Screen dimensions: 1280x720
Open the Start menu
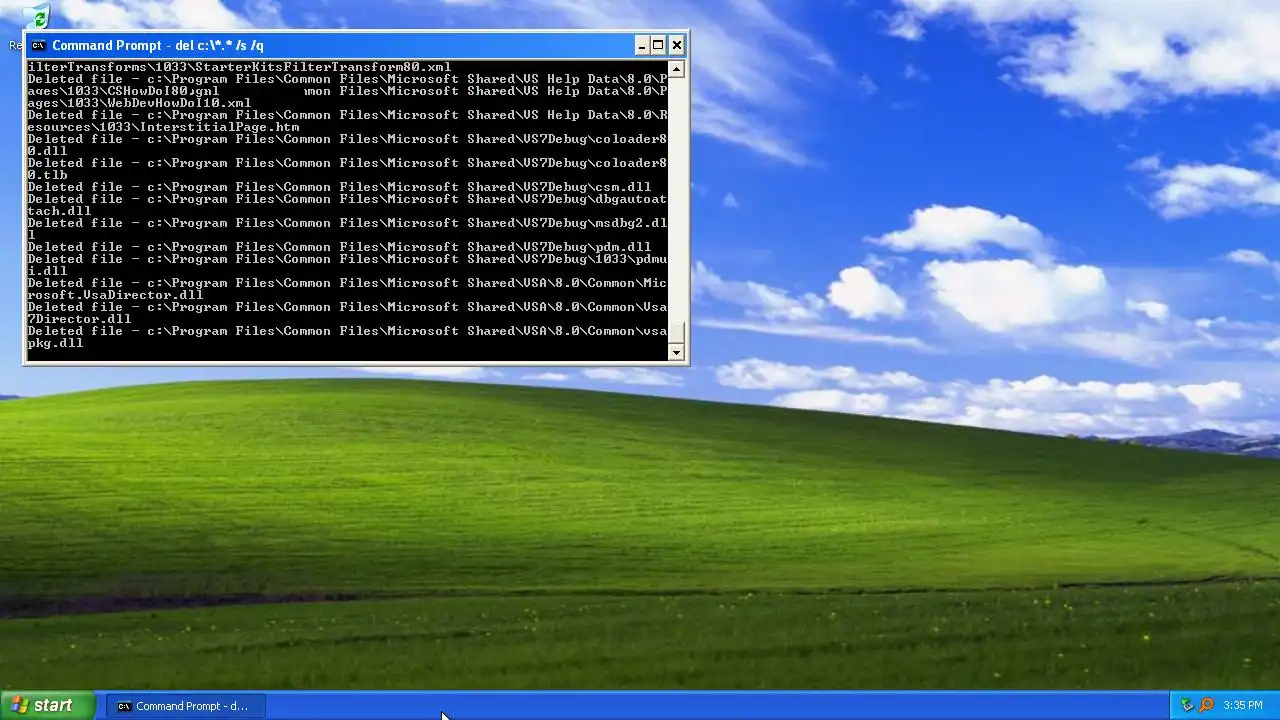coord(47,706)
